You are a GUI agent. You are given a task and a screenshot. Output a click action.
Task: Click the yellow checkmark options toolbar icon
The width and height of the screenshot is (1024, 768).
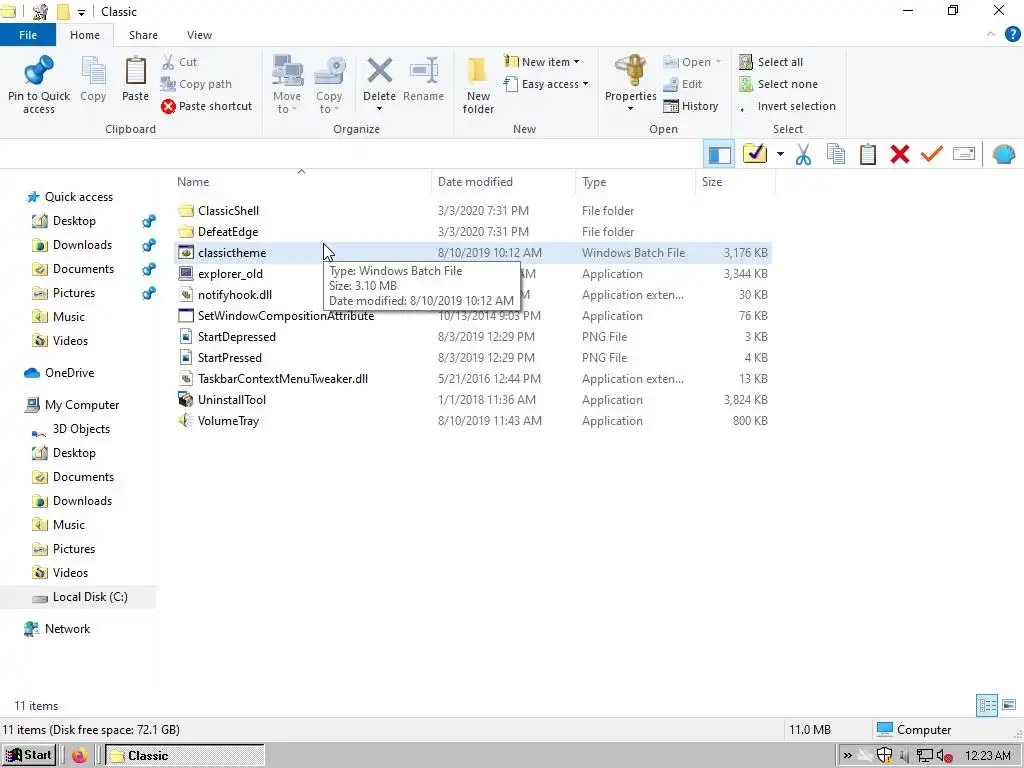tap(754, 154)
